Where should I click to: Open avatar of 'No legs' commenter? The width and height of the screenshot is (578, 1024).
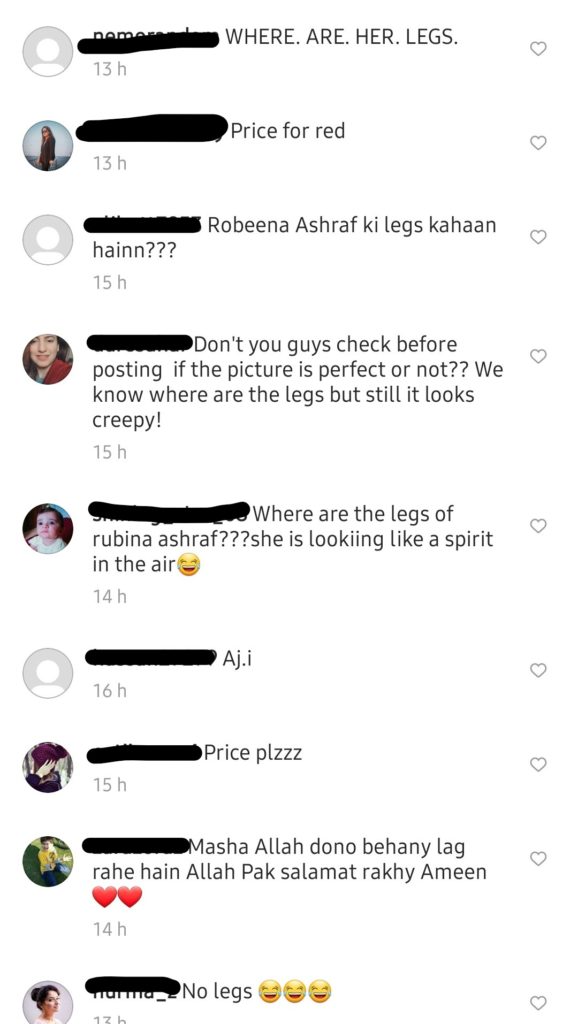tap(48, 1002)
